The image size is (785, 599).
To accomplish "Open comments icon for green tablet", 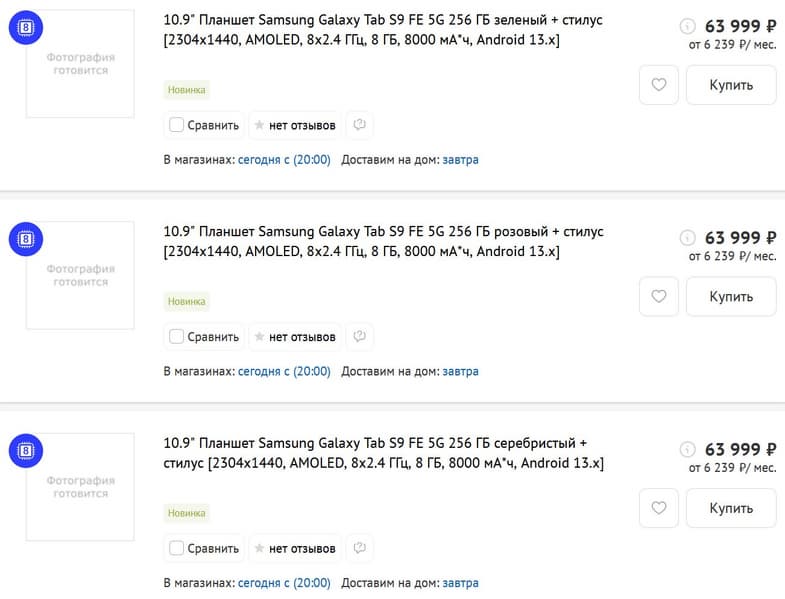I will click(x=359, y=125).
